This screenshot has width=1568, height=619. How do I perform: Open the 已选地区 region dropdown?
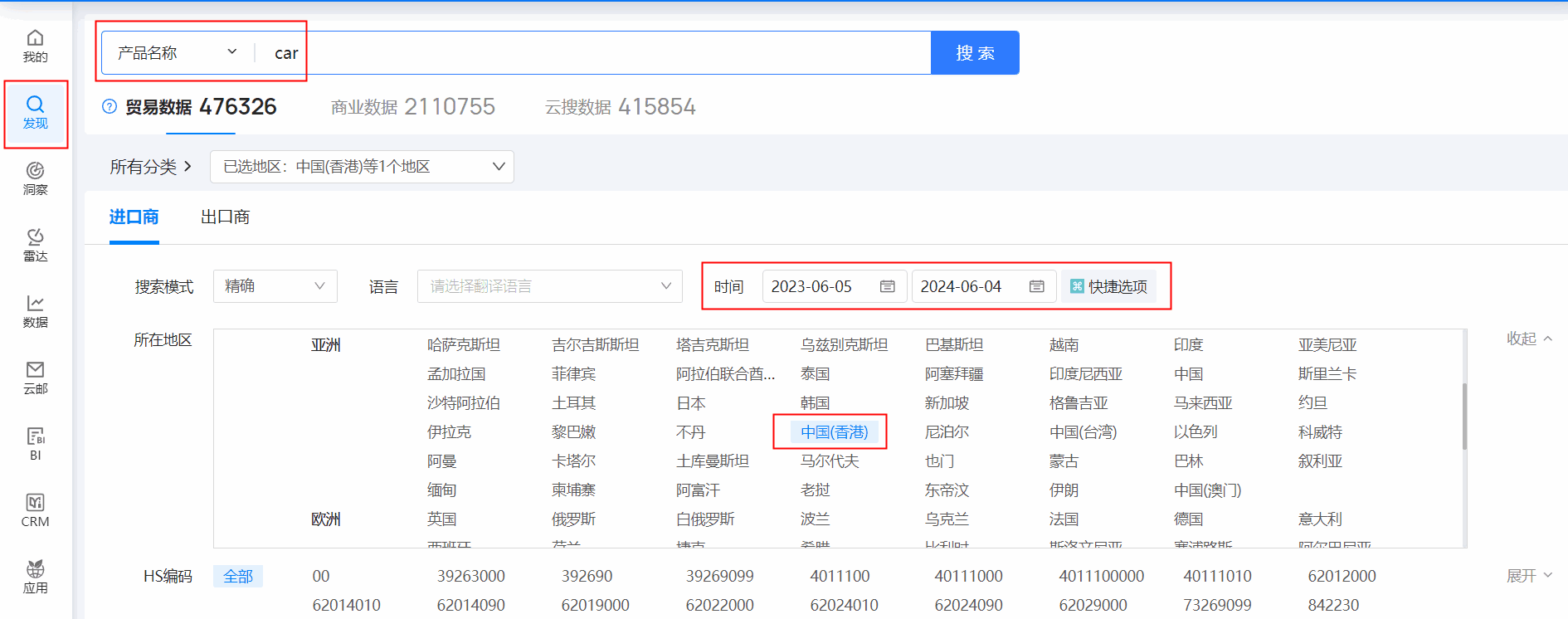362,167
